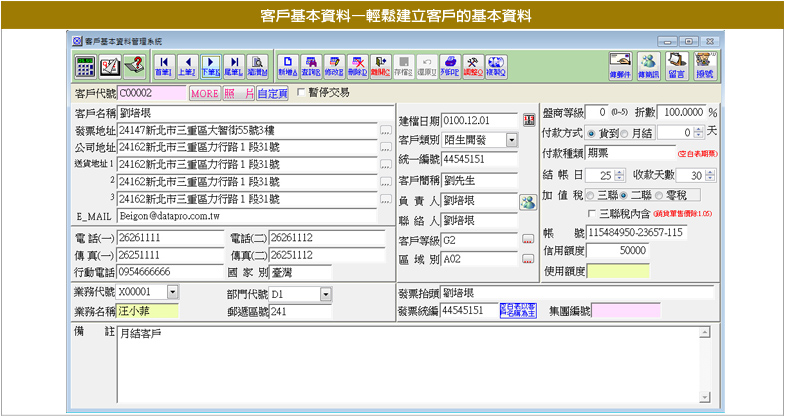Screen dimensions: 786x419
Task: Jump to the last record (尾筆)
Action: point(234,66)
